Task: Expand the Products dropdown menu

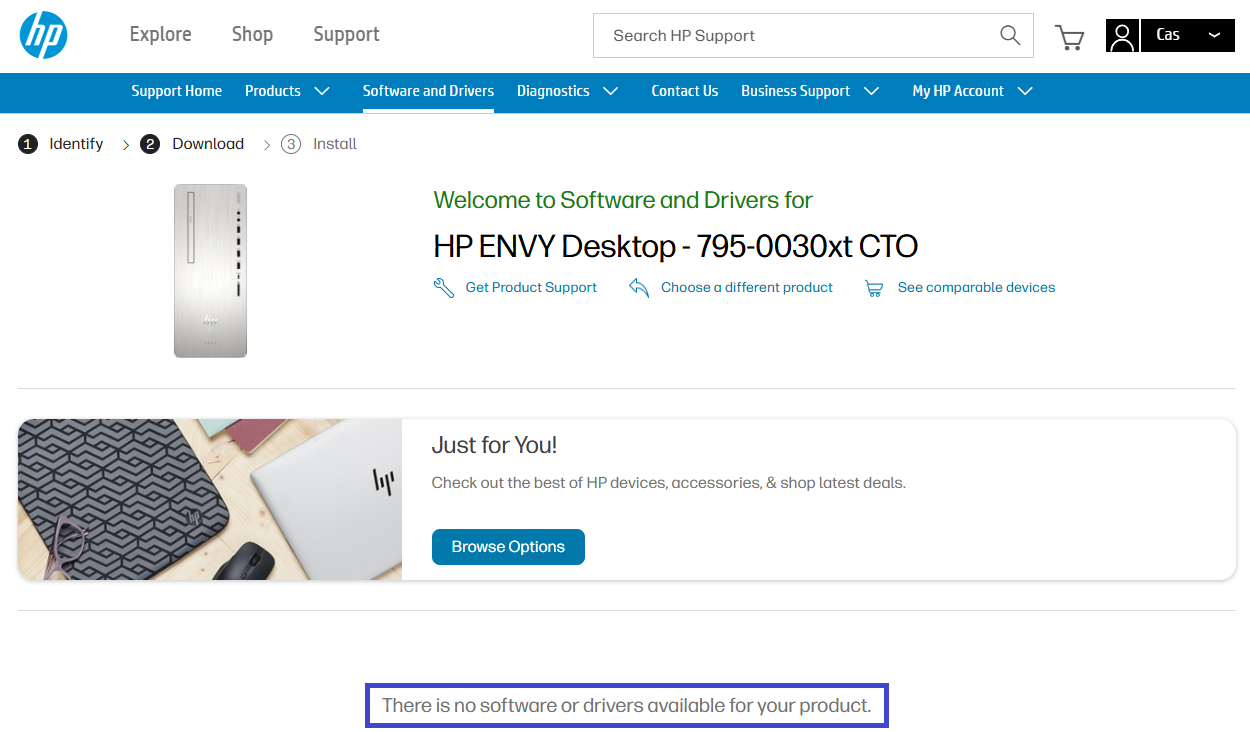Action: [287, 91]
